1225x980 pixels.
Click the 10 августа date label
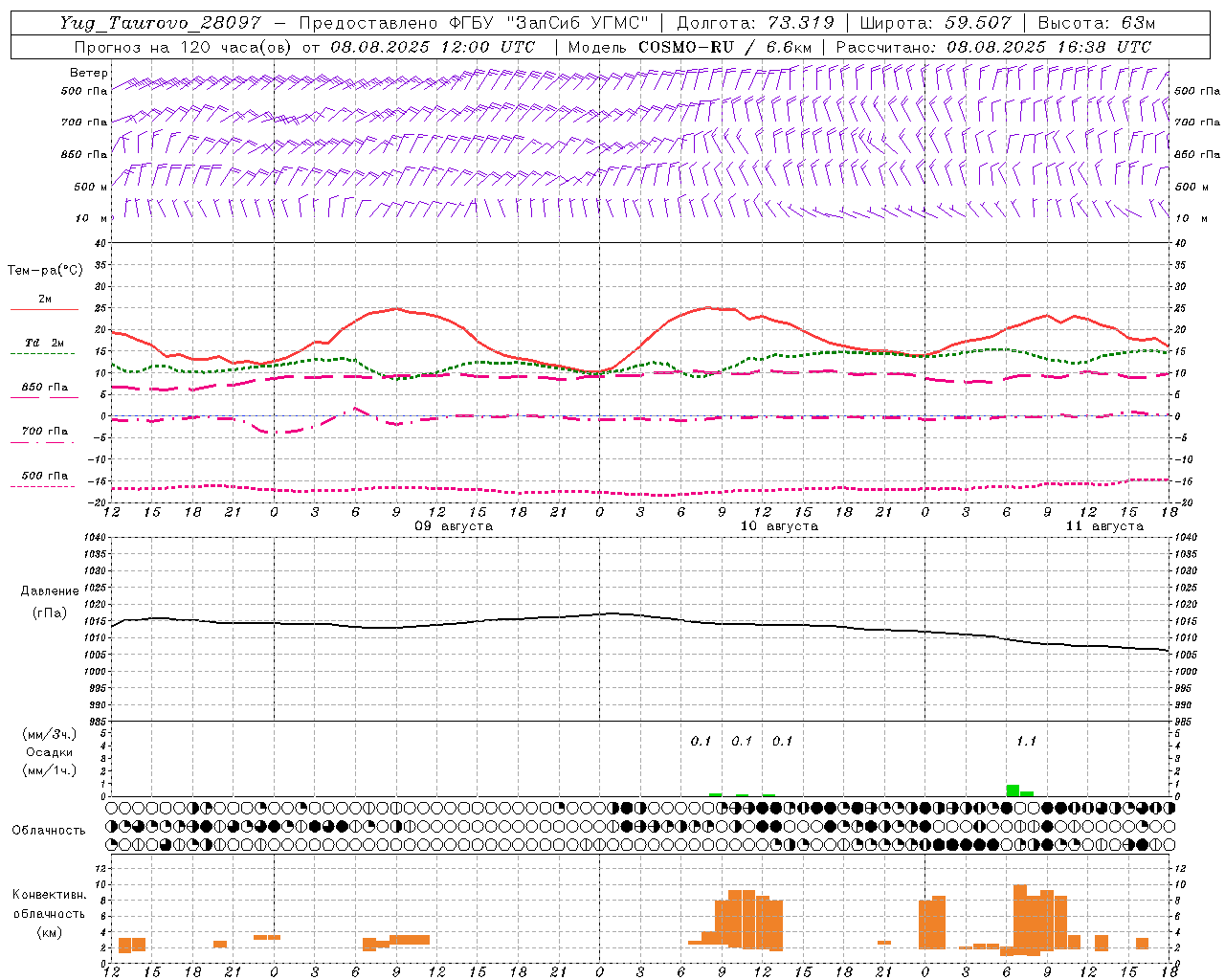pos(779,526)
